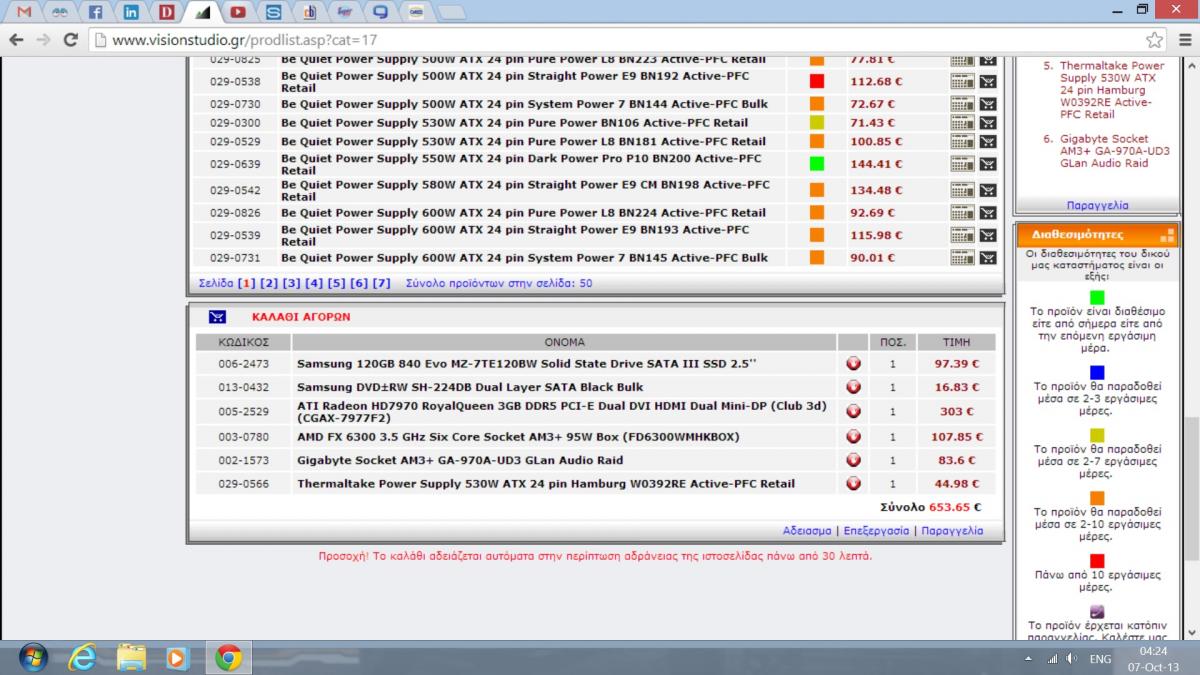
Task: Open calculator icon for BN145 90.01 € row
Action: [962, 257]
